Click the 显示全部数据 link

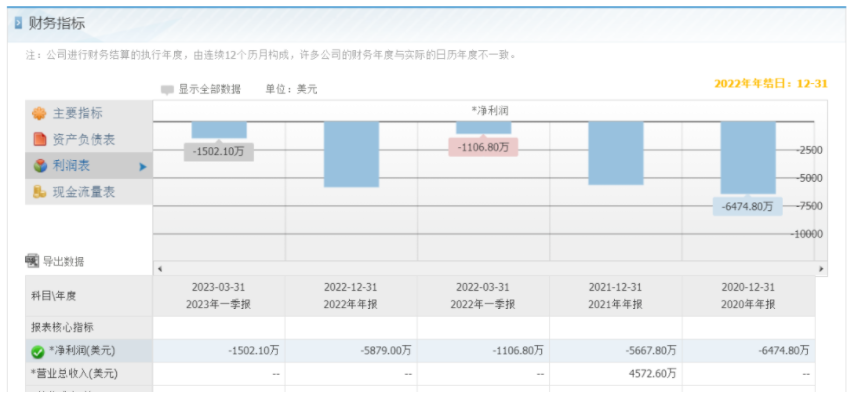click(x=209, y=90)
